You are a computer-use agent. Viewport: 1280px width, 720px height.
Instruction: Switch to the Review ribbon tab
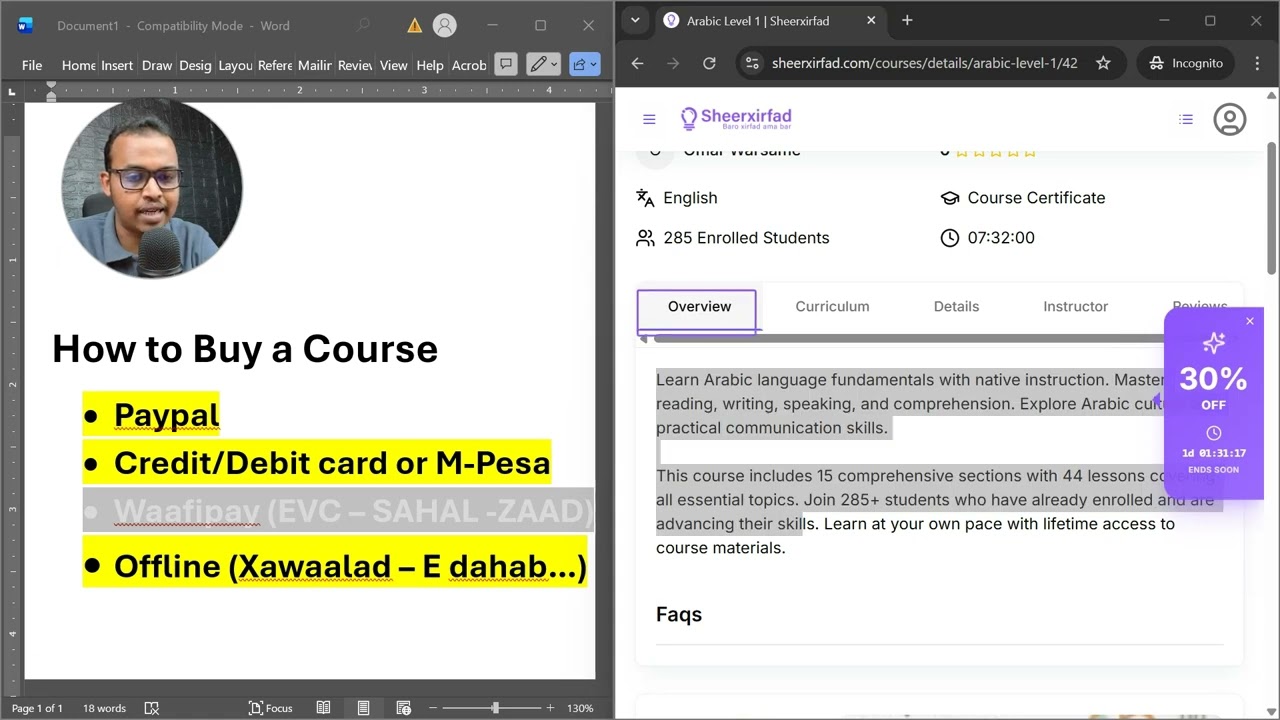pyautogui.click(x=355, y=65)
